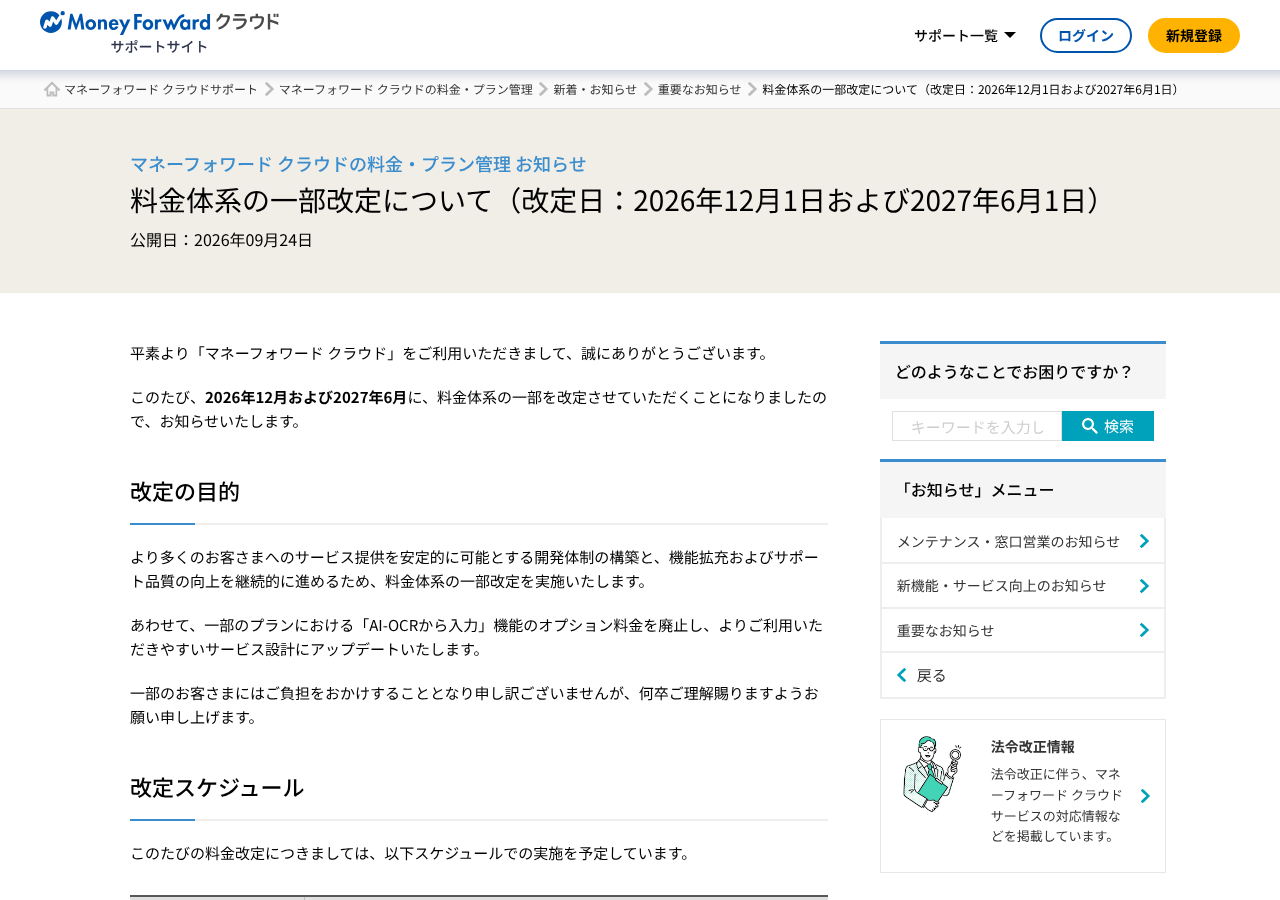Click the category label マネーフォワード クラウドの料金・プラン管理 お知らせ
Image resolution: width=1280 pixels, height=900 pixels.
(x=358, y=163)
